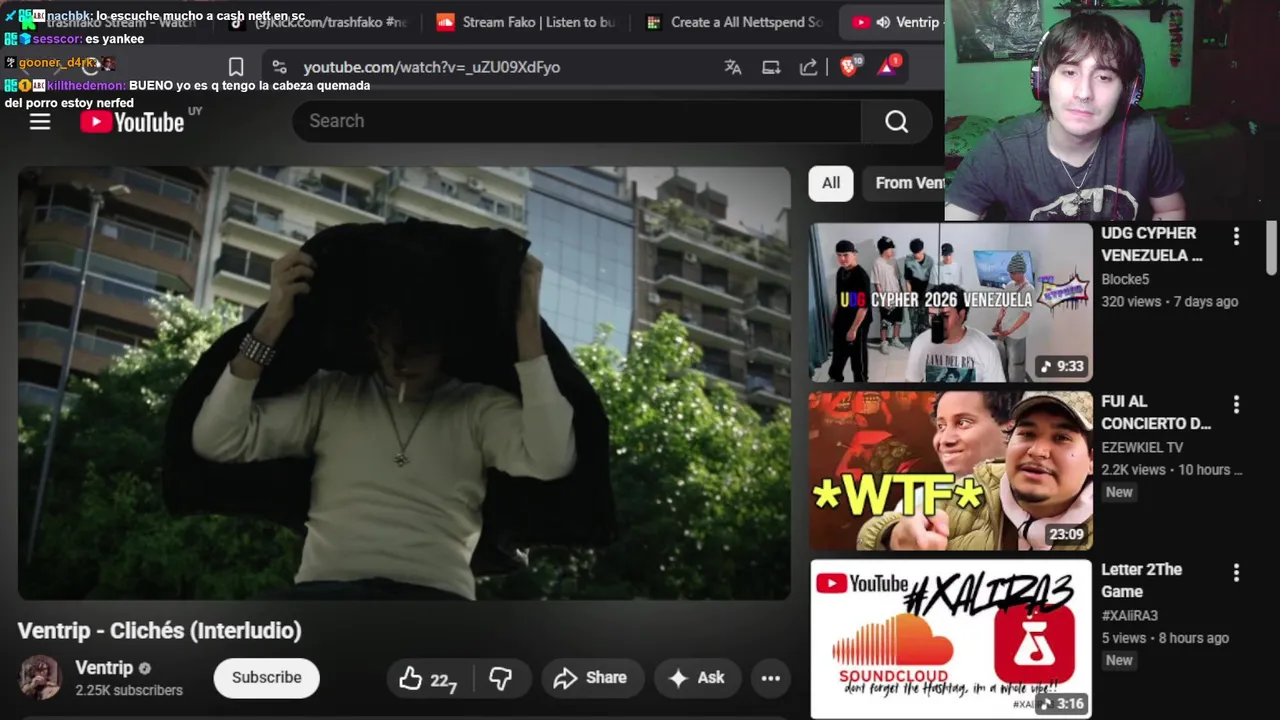1280x720 pixels.
Task: Open FUI AL CONCIERTO D... video title
Action: [1155, 412]
